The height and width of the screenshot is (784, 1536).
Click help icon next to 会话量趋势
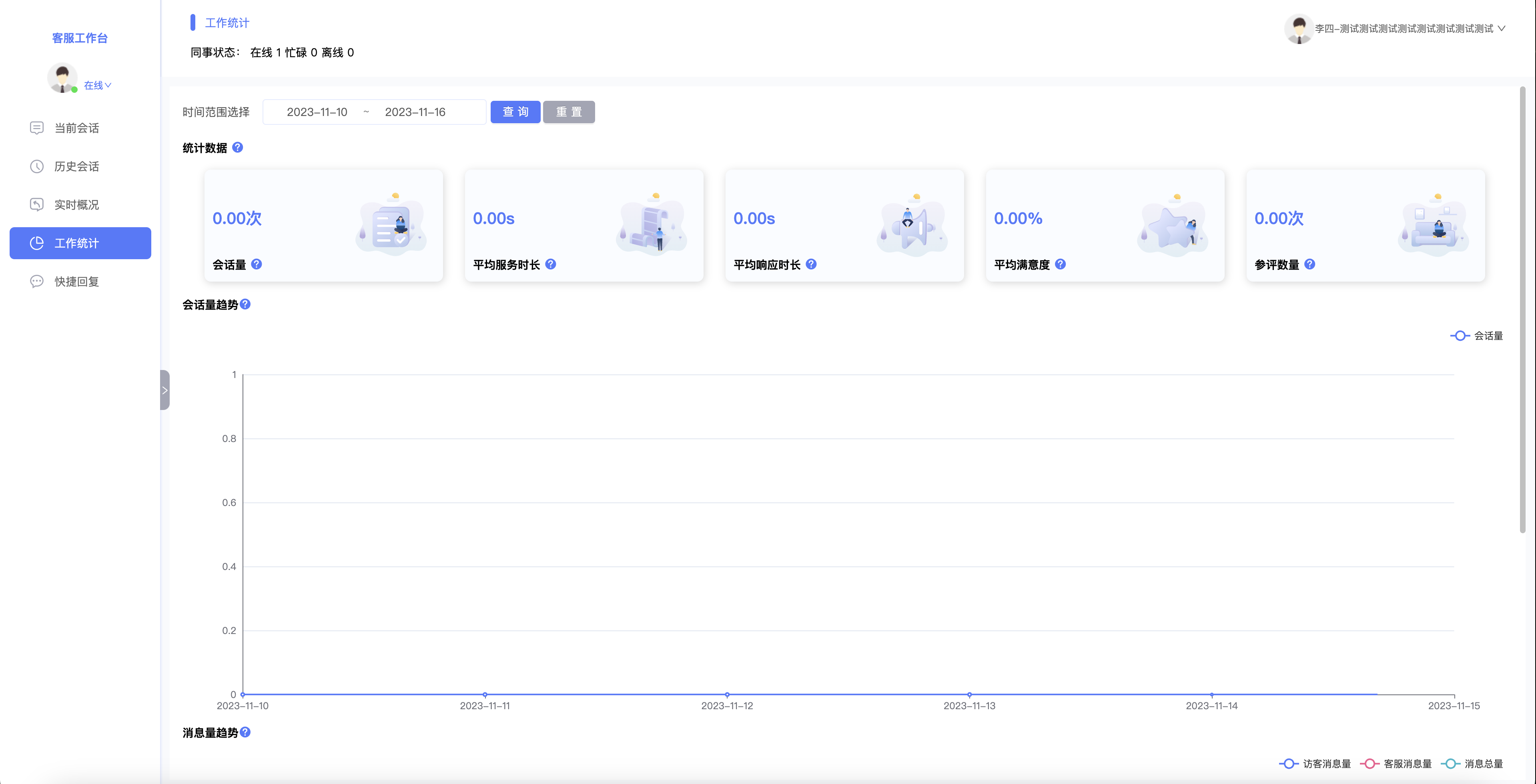(x=245, y=304)
